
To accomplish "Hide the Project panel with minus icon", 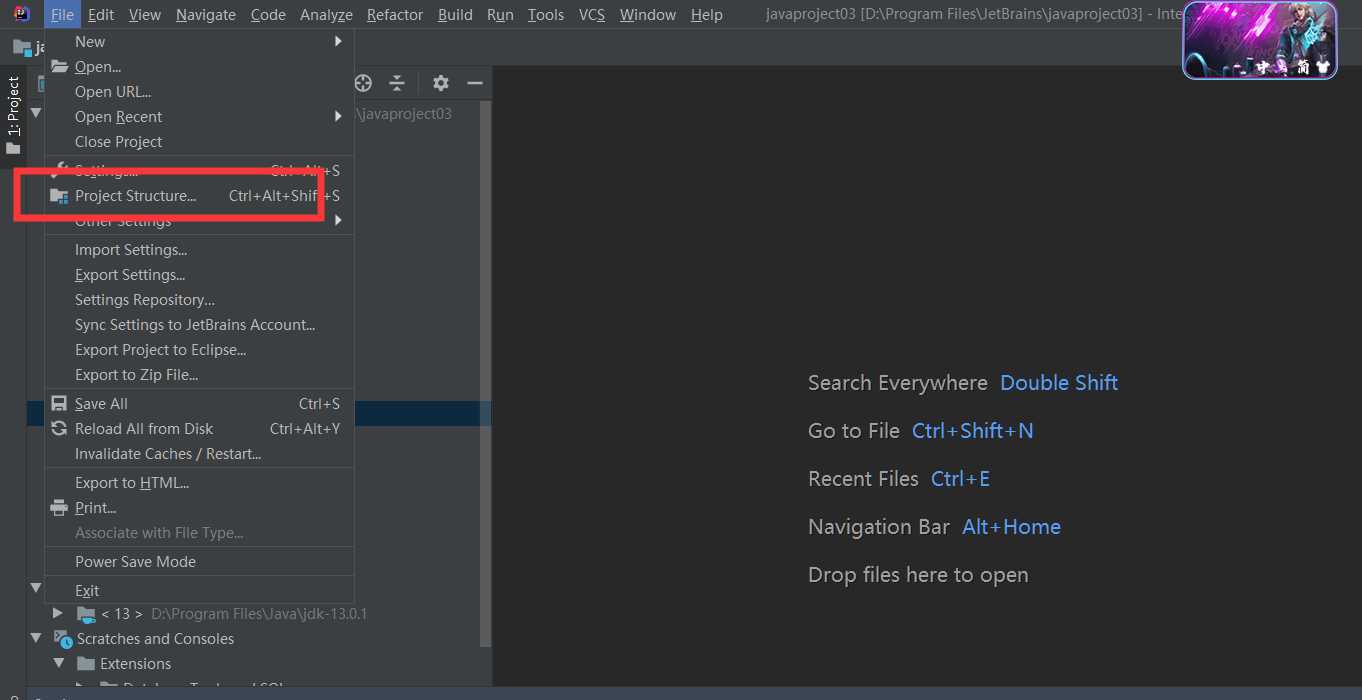I will 475,83.
